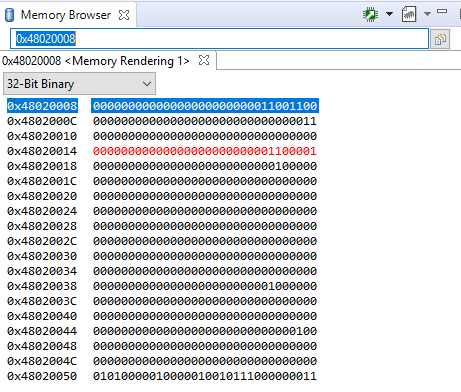Open the view menu triangle arrow

tap(427, 14)
